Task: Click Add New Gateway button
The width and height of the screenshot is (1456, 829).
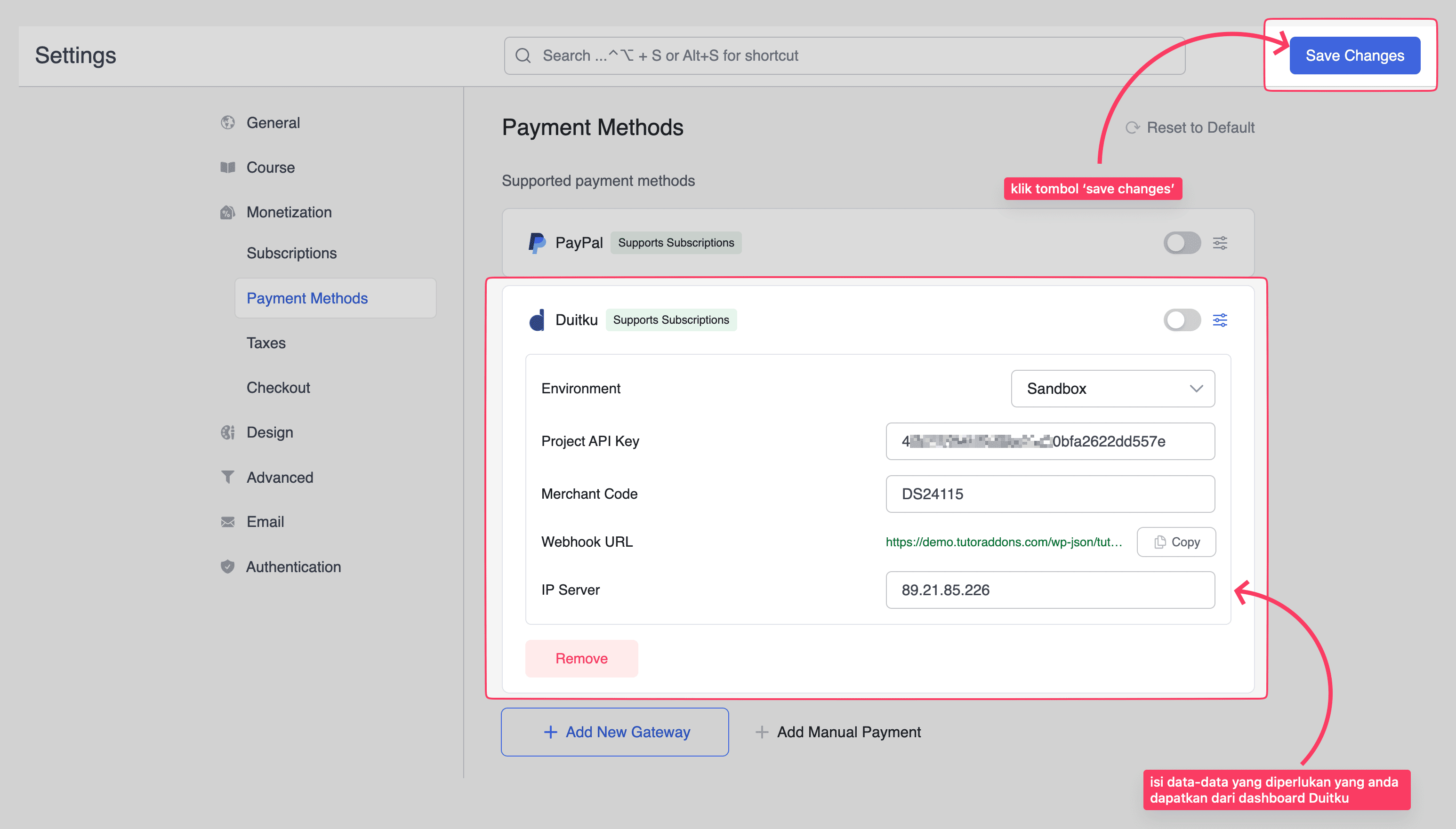Action: point(615,732)
